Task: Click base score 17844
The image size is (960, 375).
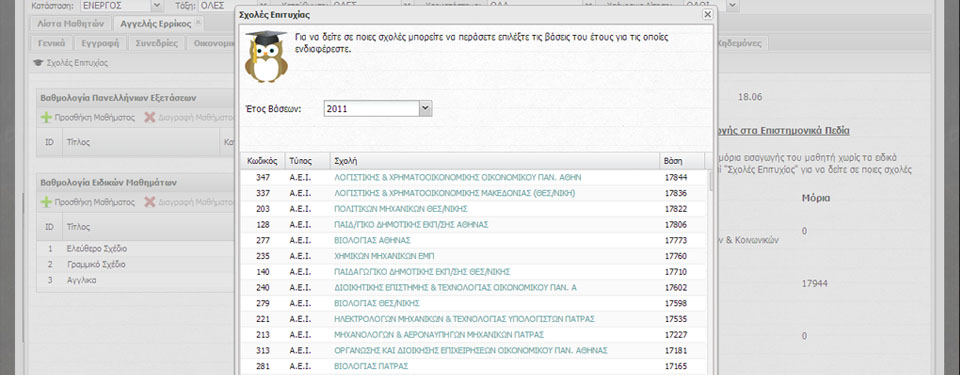Action: [x=676, y=177]
